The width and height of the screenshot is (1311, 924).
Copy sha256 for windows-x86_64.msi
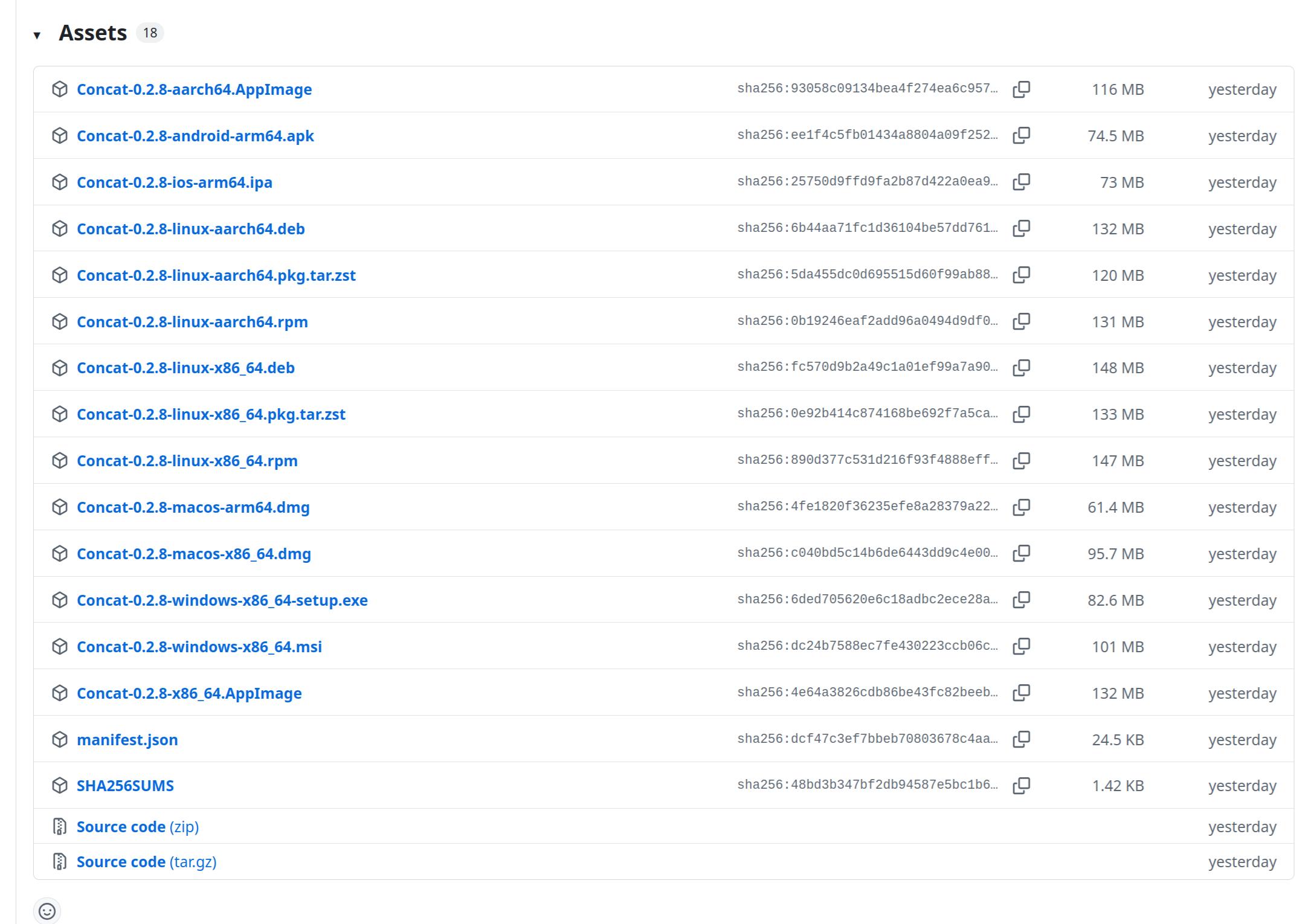[1021, 646]
